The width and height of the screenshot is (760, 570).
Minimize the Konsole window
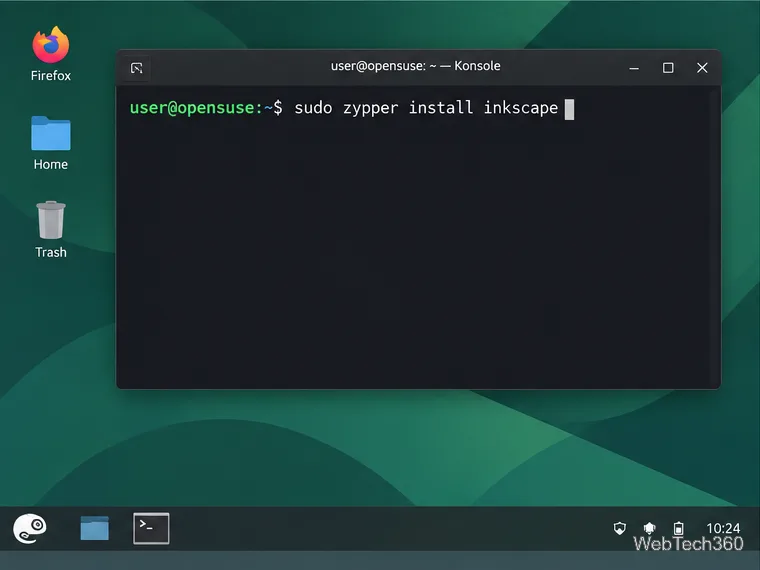pyautogui.click(x=634, y=68)
